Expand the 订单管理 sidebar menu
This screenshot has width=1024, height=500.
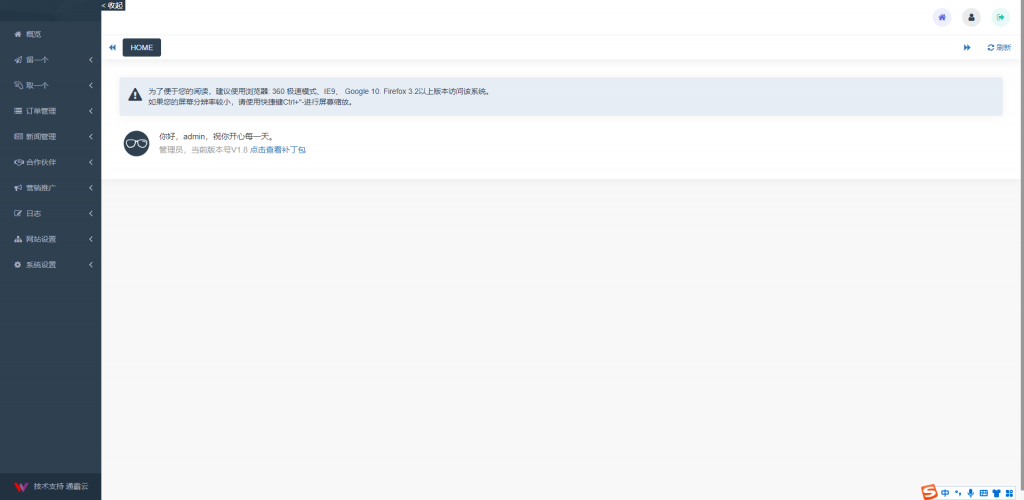coord(50,111)
